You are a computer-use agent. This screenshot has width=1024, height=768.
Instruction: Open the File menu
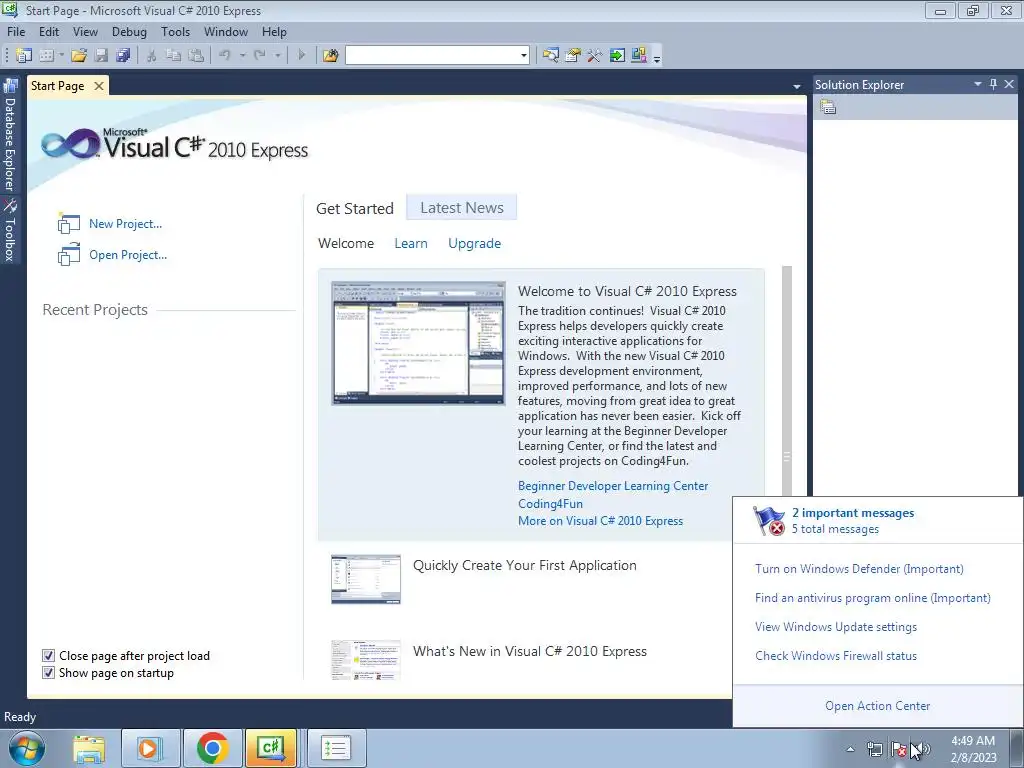[x=16, y=31]
